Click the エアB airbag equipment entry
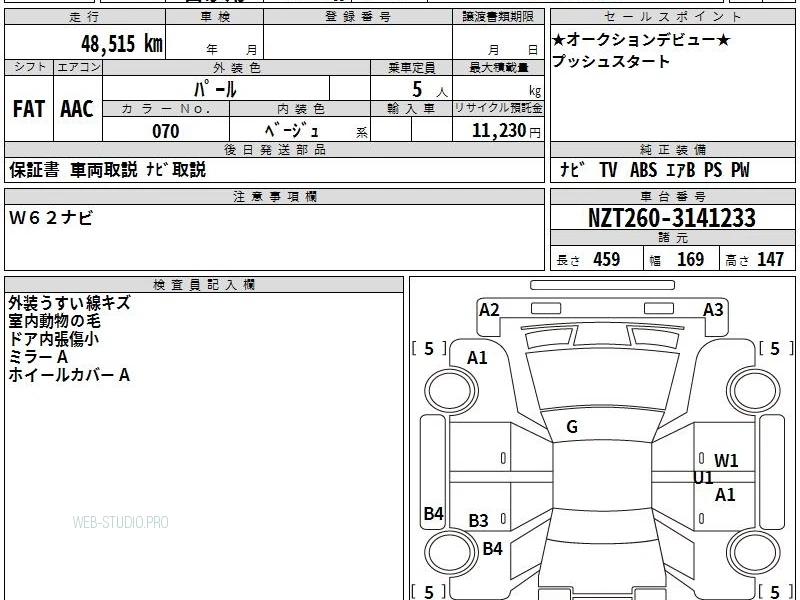 coord(681,169)
